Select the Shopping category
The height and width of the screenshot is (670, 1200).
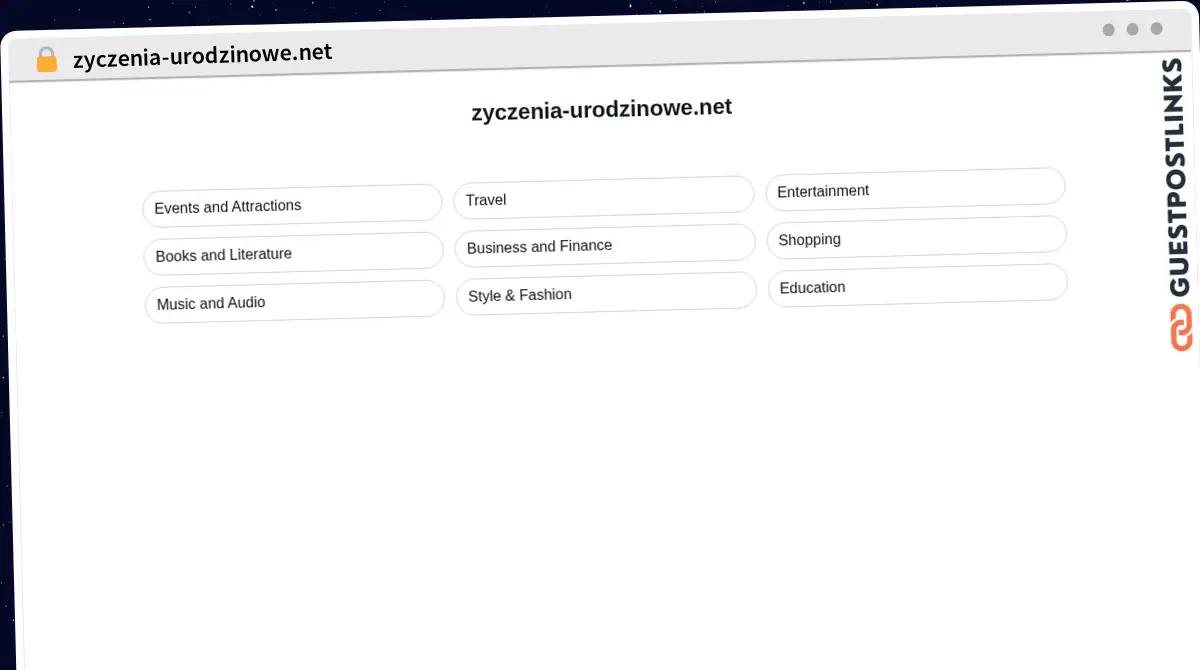(x=916, y=238)
